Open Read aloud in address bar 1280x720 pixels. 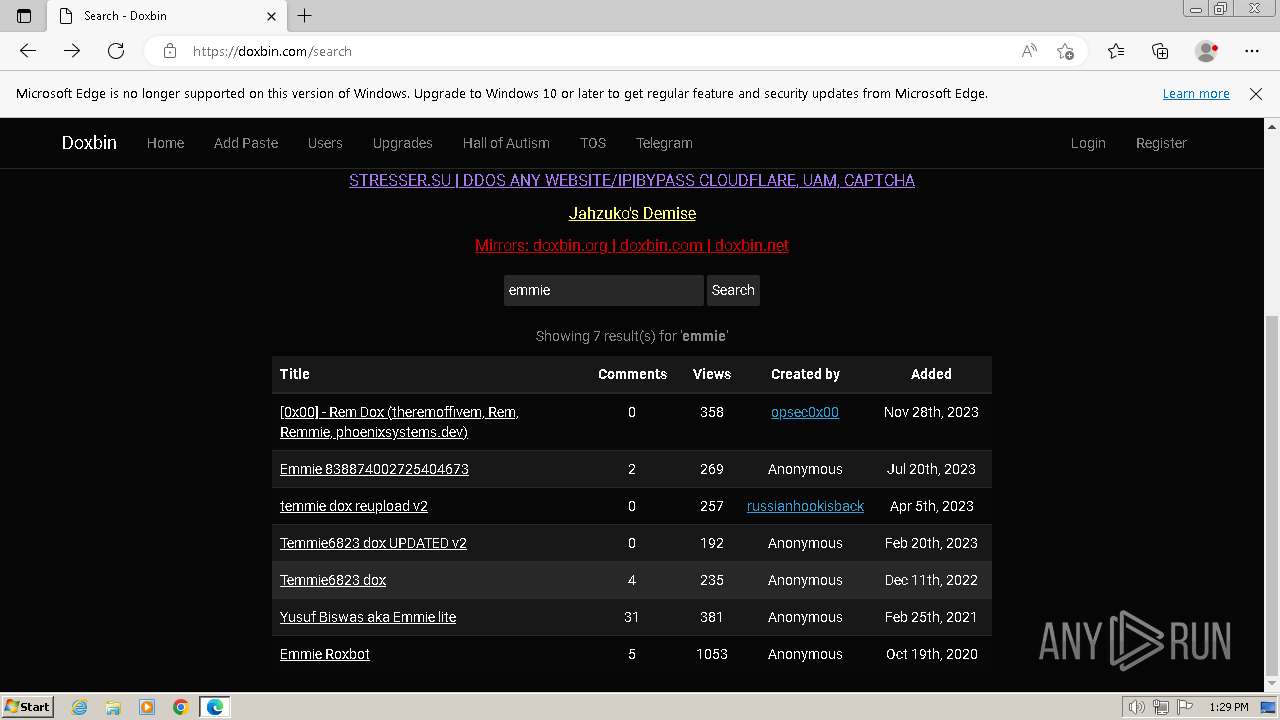pyautogui.click(x=1029, y=51)
